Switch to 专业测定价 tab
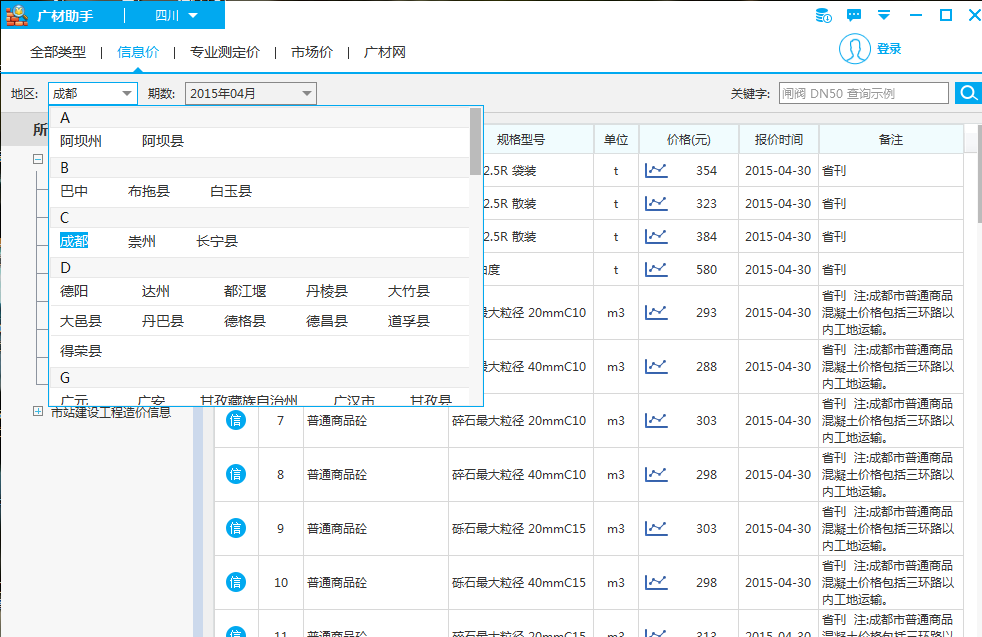 224,52
